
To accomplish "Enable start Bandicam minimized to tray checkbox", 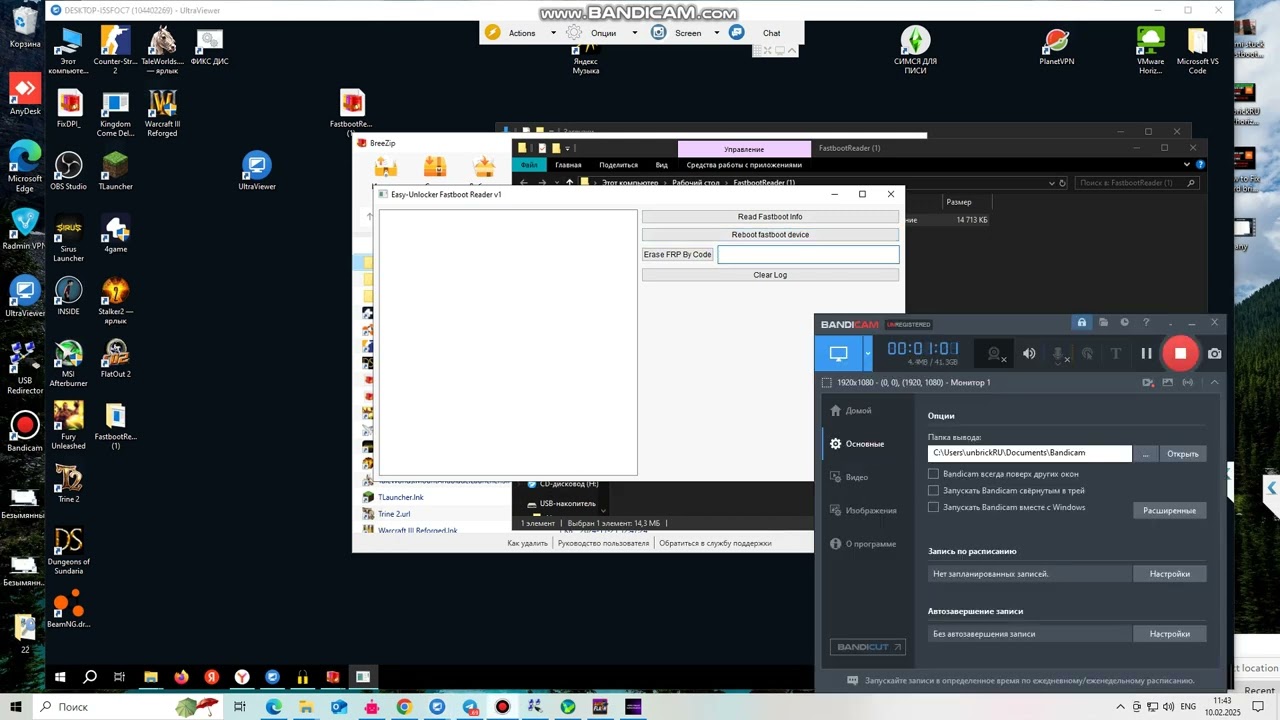I will (x=933, y=491).
